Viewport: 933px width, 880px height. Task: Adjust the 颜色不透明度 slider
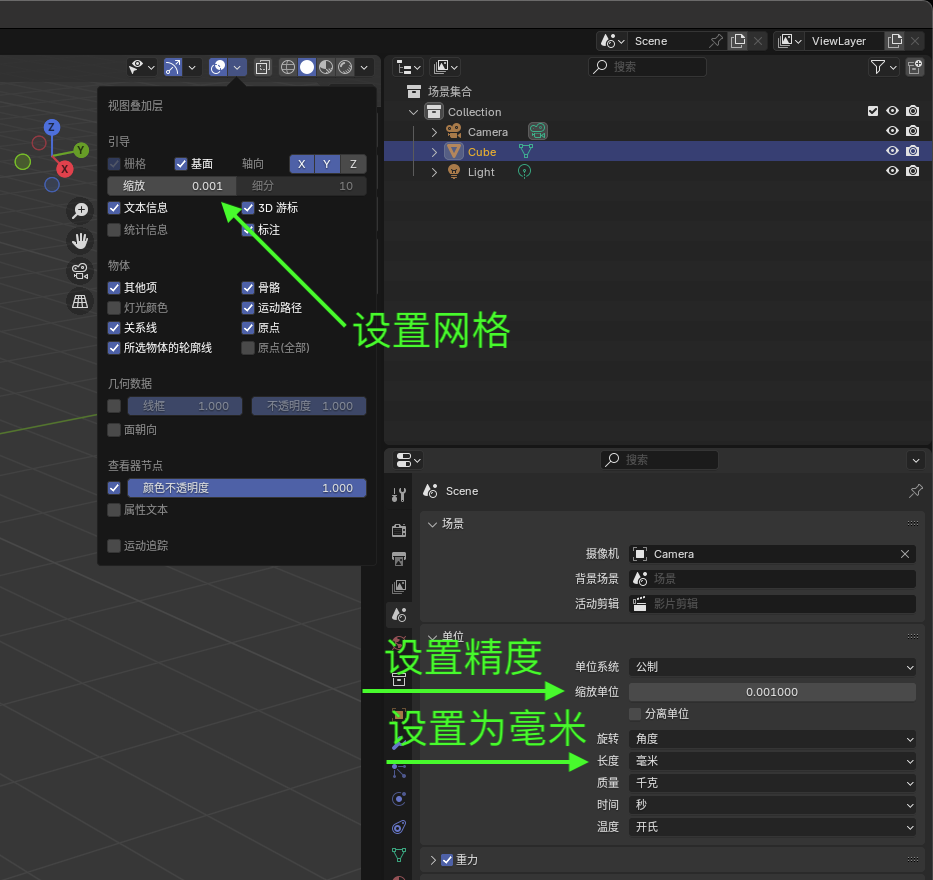(246, 488)
